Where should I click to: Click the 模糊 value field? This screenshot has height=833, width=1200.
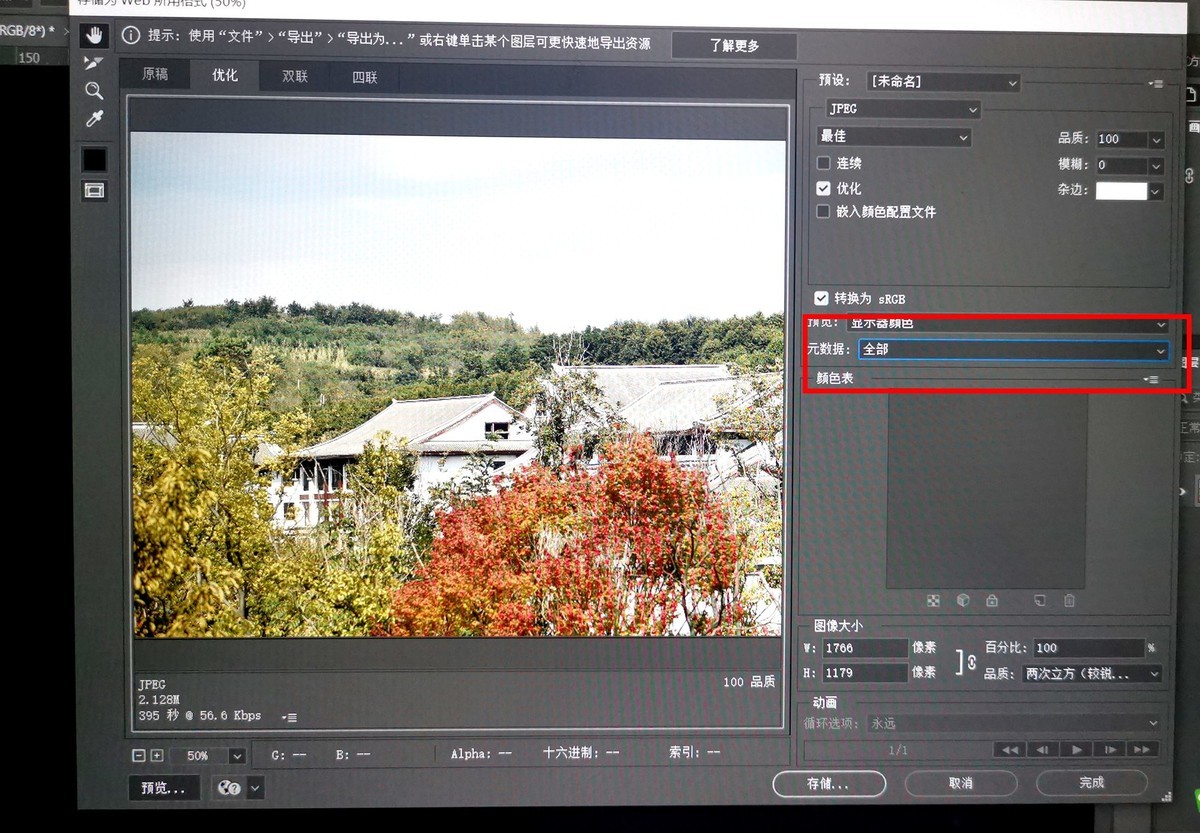coord(1121,165)
